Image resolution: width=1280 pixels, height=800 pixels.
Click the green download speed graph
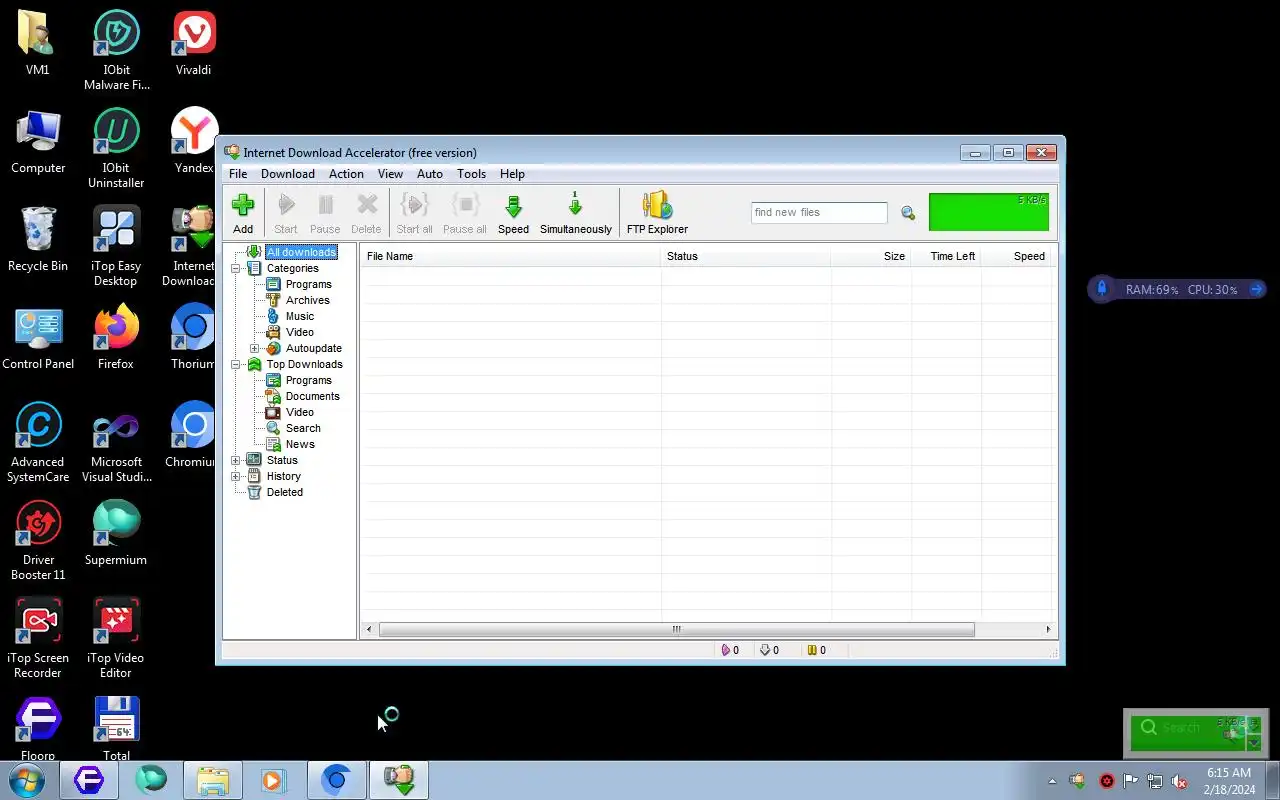pyautogui.click(x=988, y=212)
